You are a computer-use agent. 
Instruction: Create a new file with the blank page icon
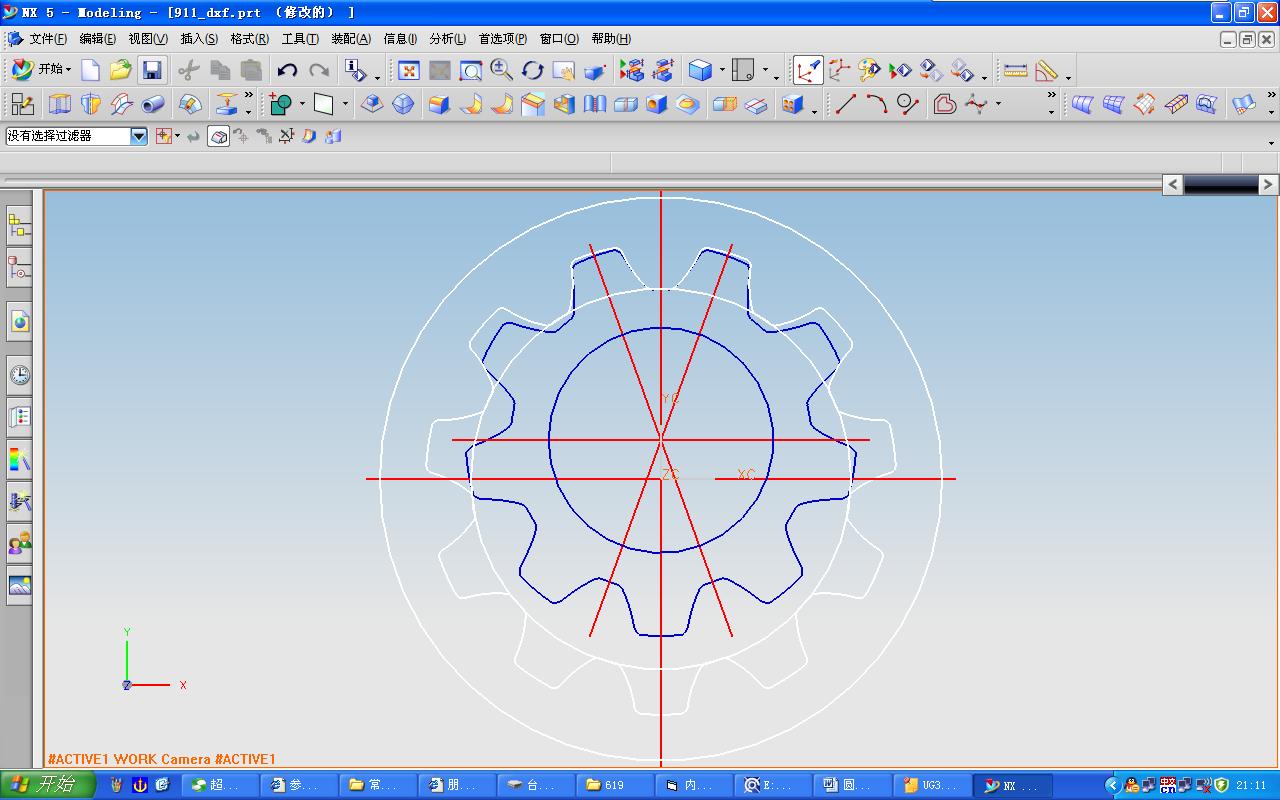click(x=90, y=70)
